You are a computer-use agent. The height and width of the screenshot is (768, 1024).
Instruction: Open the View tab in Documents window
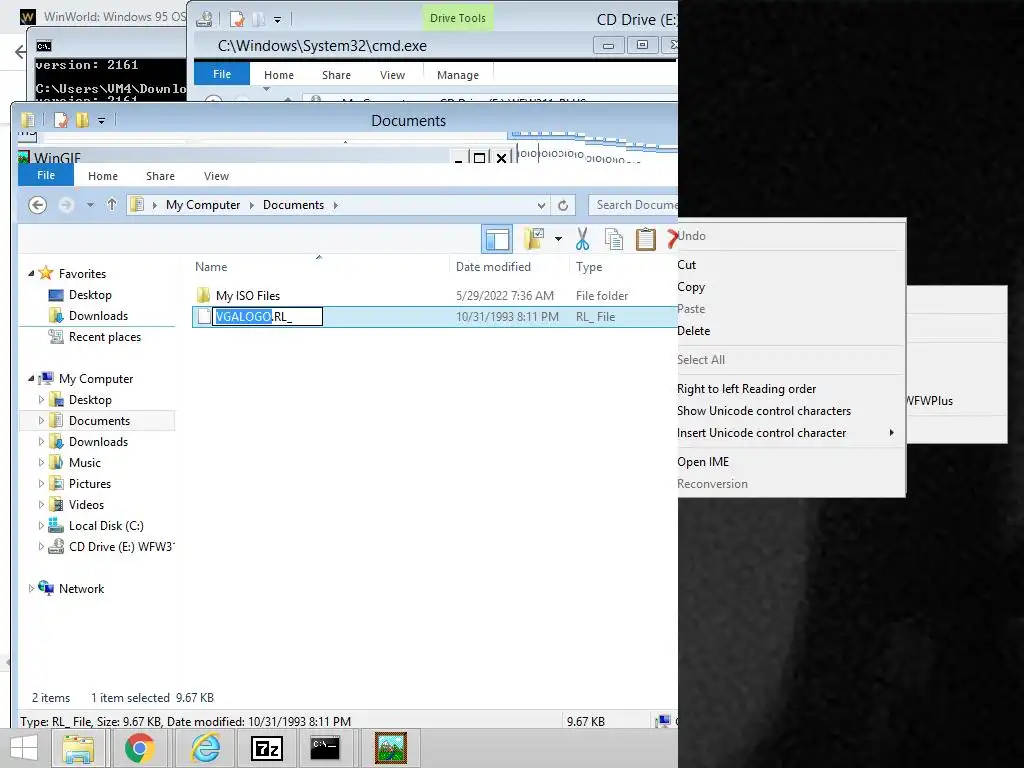(216, 176)
